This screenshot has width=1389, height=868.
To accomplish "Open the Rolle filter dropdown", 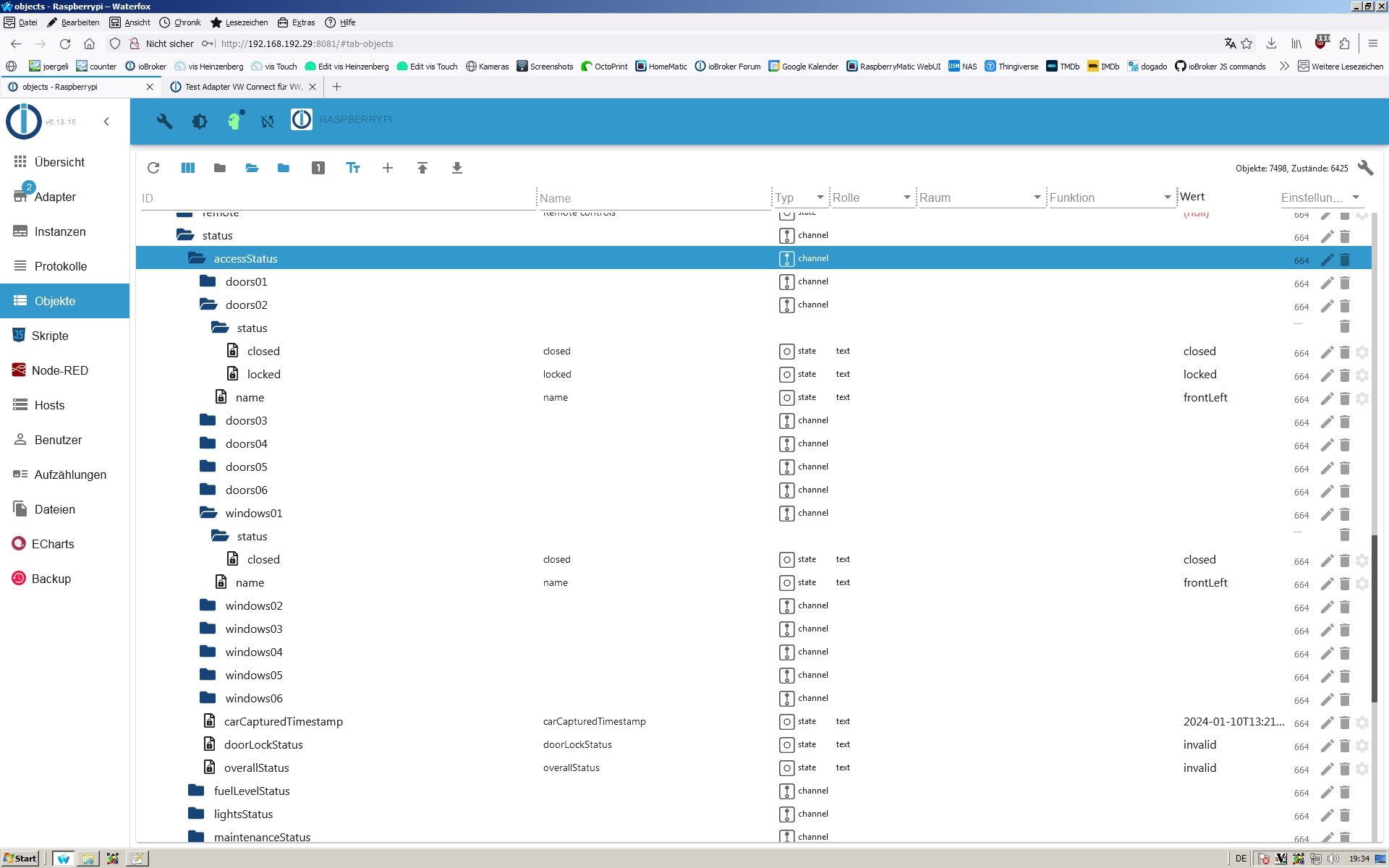I will pos(905,196).
